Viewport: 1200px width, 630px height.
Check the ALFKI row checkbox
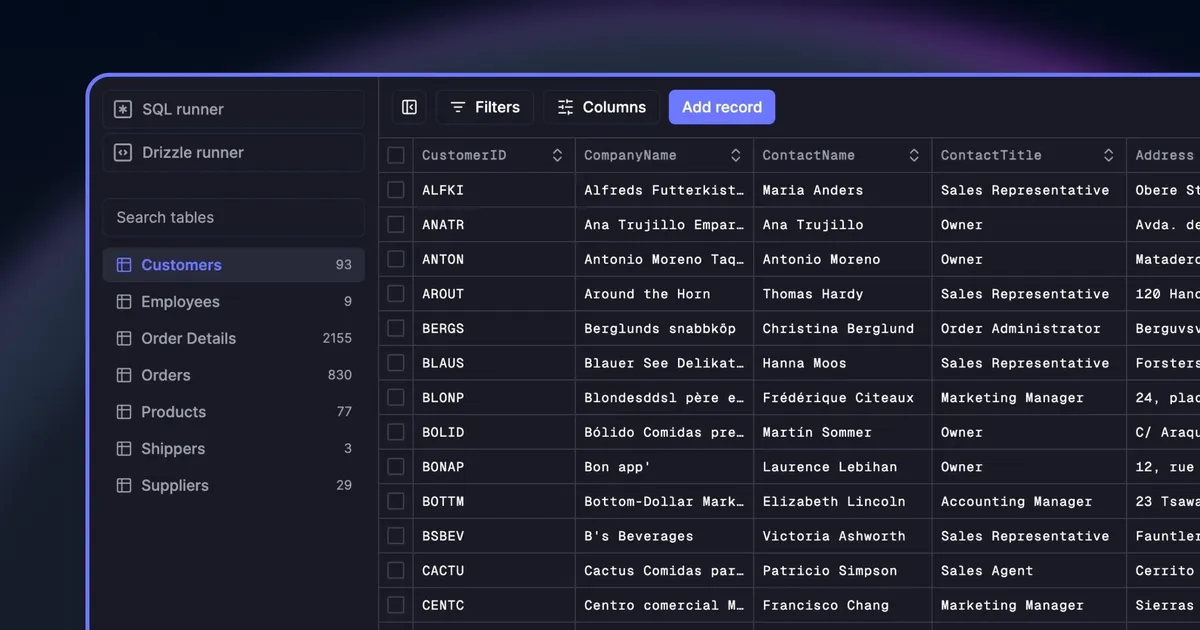pyautogui.click(x=396, y=190)
